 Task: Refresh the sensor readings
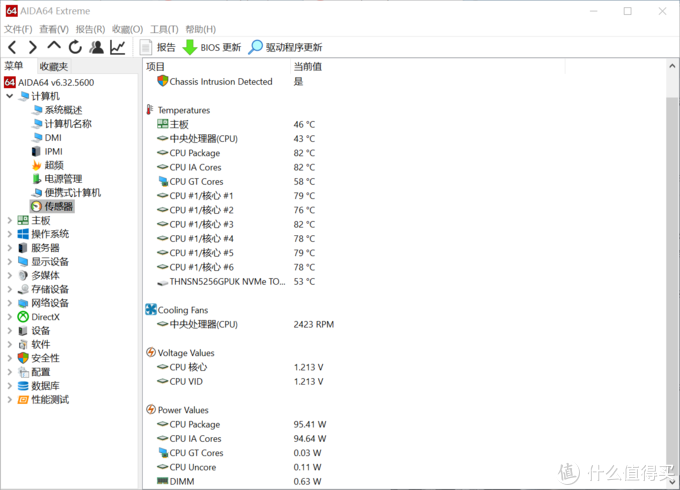(75, 47)
